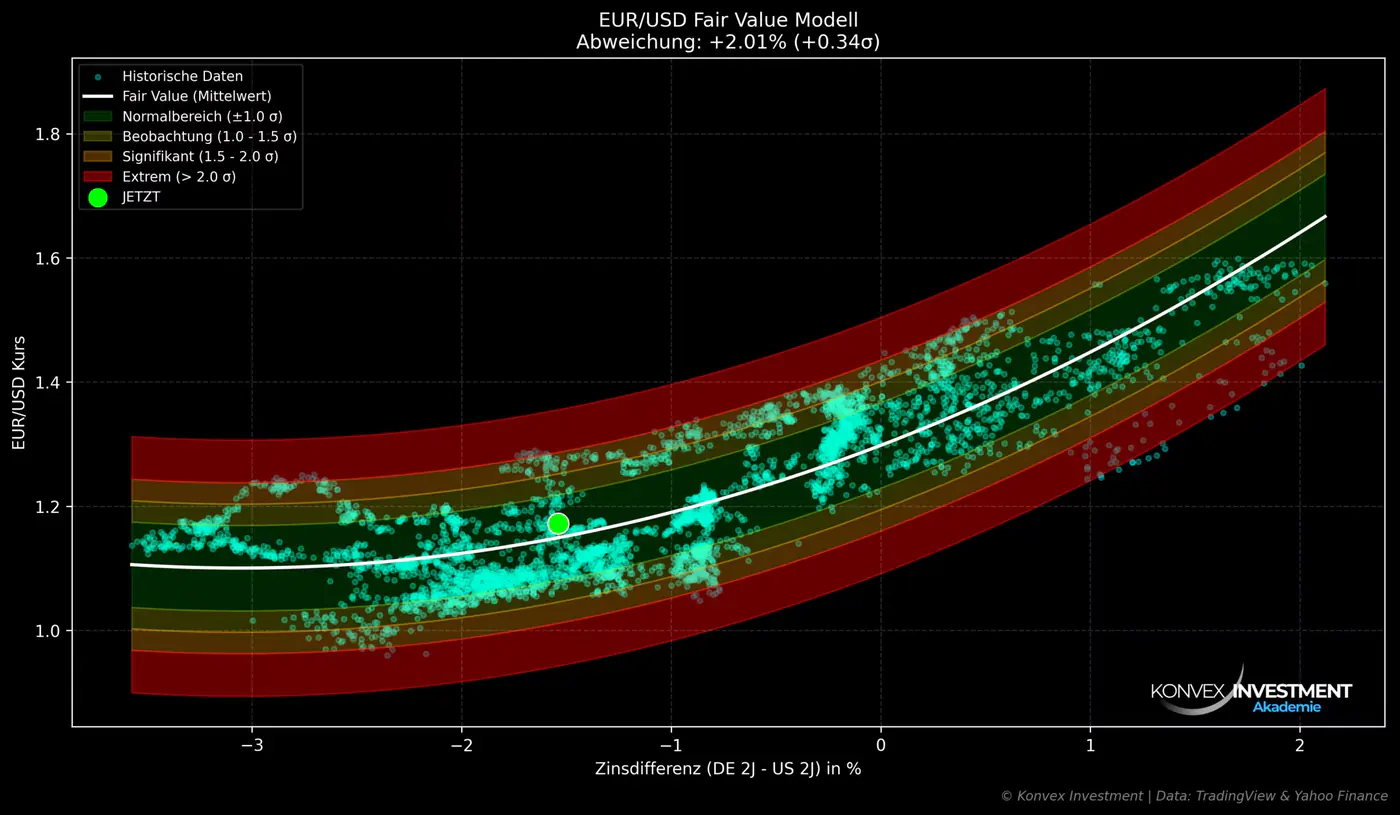Click the Extrem red legend swatch
Image resolution: width=1400 pixels, height=815 pixels.
coord(98,177)
